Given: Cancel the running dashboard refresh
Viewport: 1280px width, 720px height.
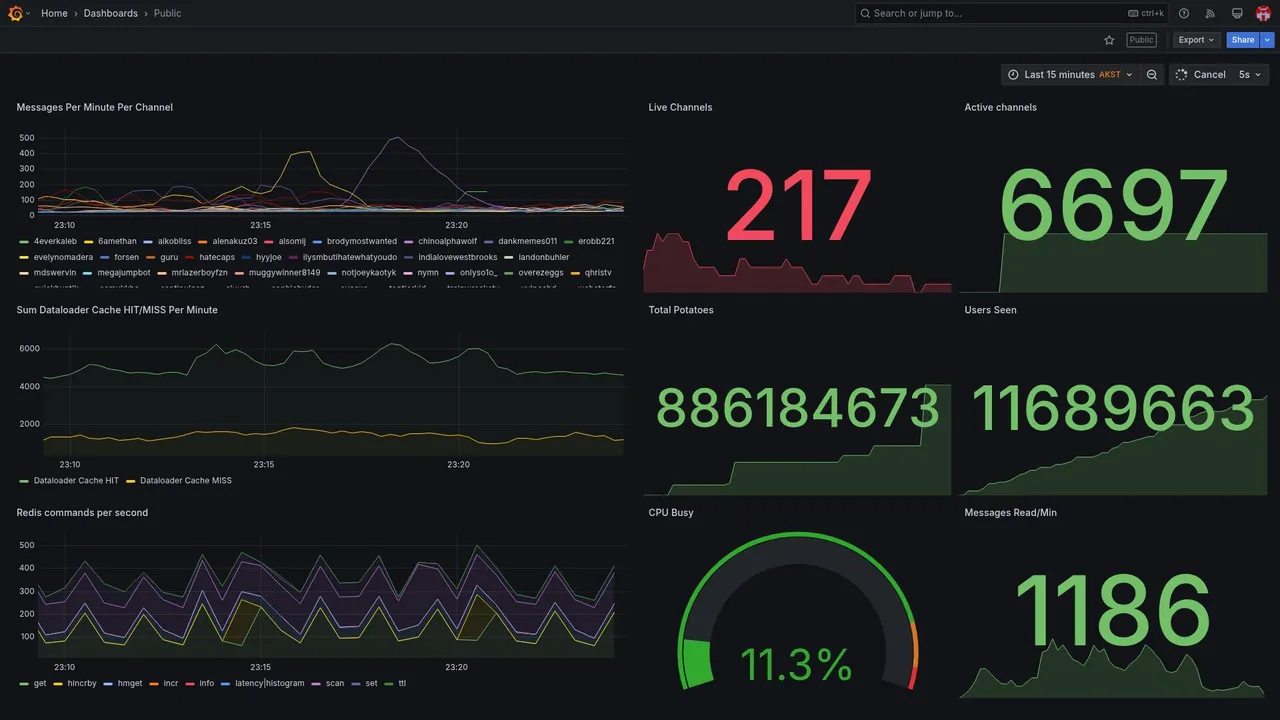Looking at the screenshot, I should [1201, 75].
